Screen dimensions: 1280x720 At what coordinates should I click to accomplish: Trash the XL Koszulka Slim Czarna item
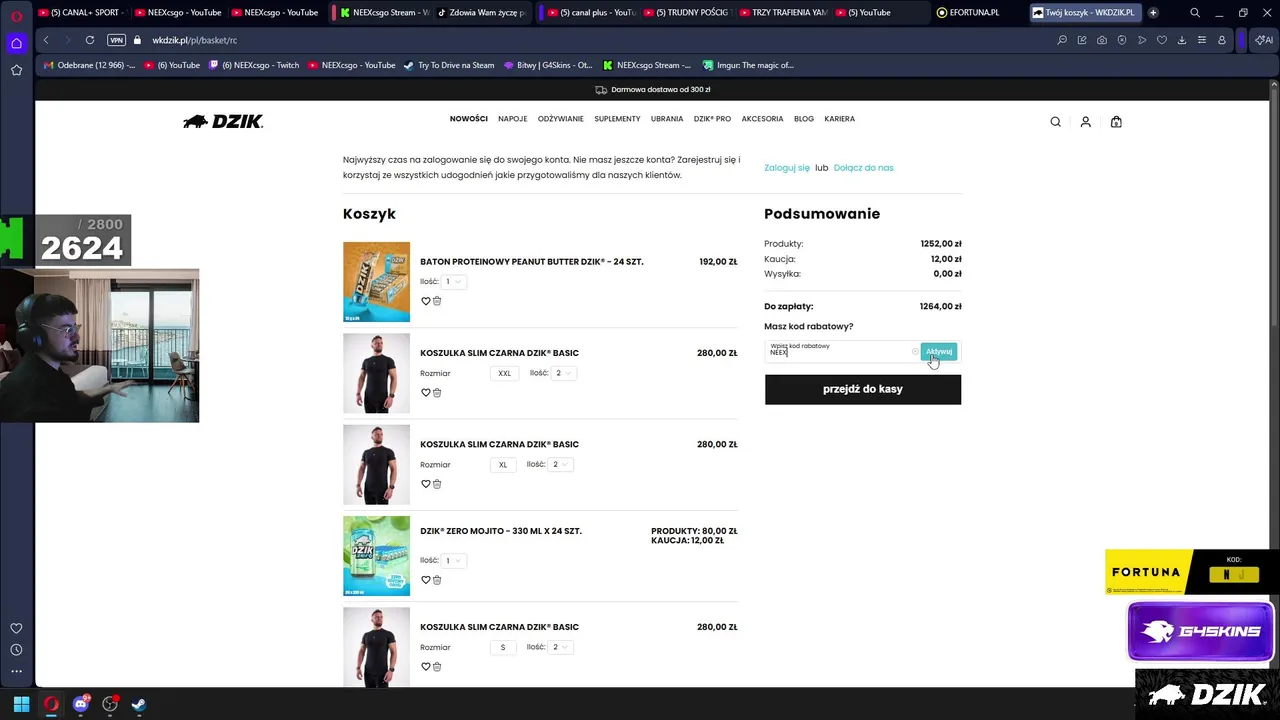pos(437,484)
